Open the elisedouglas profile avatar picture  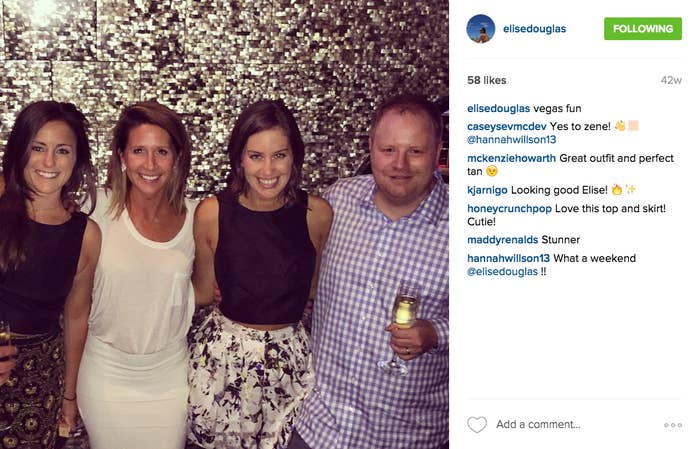[481, 29]
